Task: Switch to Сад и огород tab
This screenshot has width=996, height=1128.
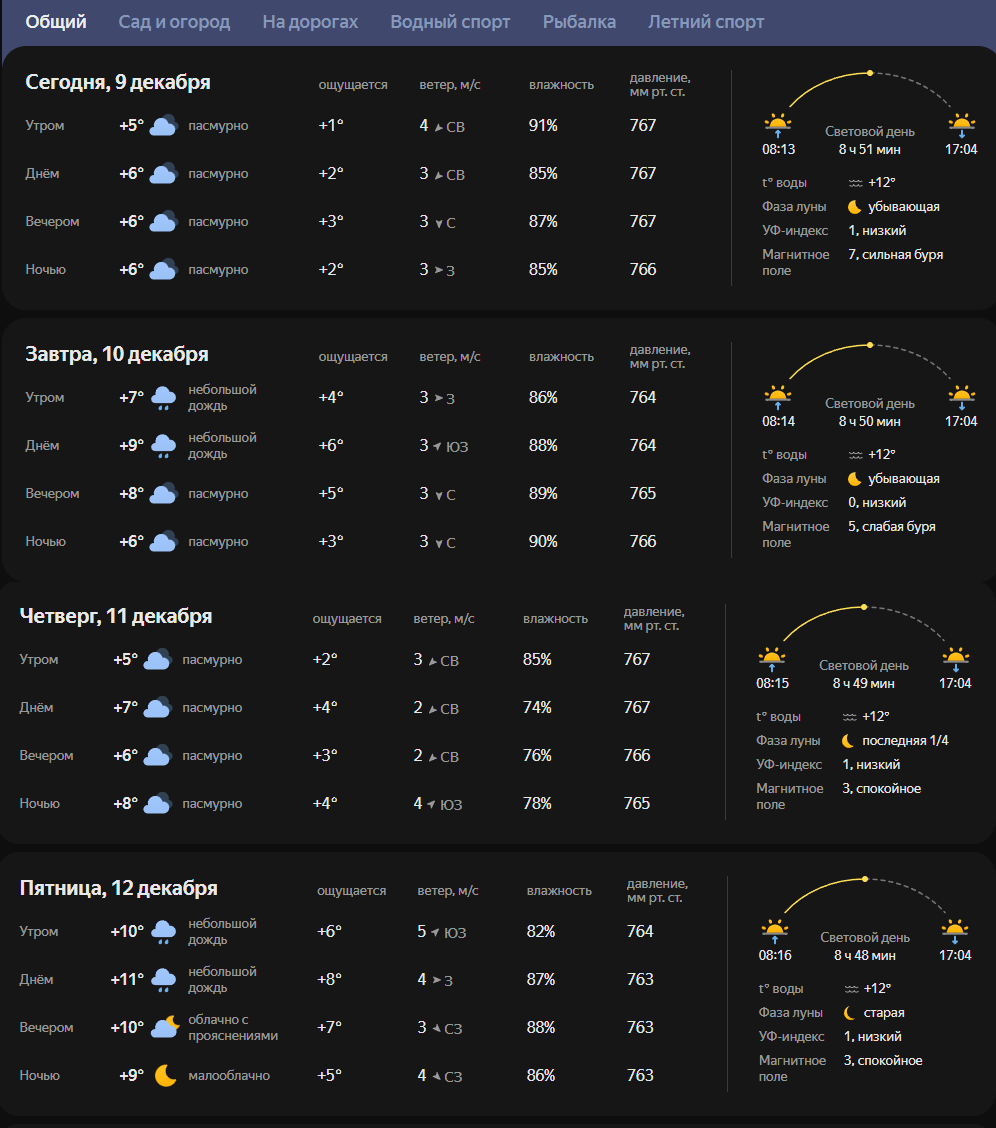Action: (174, 22)
